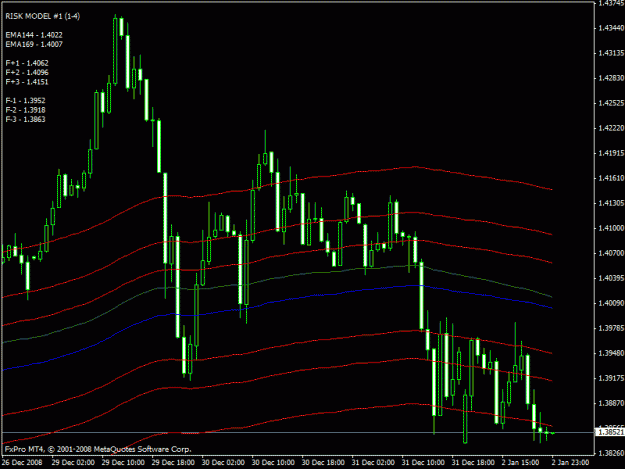Click the '2 Jan 15:00' time axis label

[521, 463]
